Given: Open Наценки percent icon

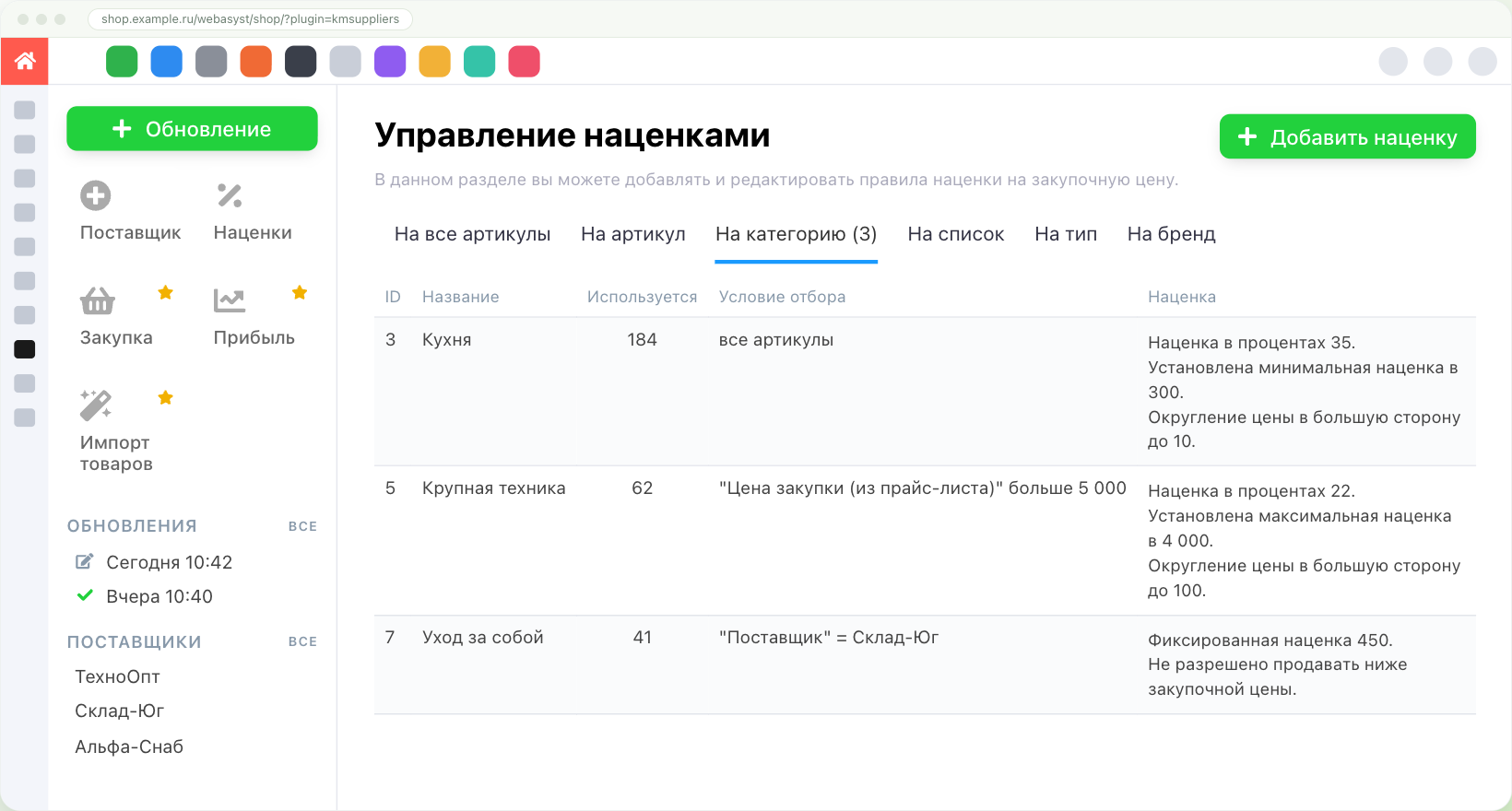Looking at the screenshot, I should tap(230, 195).
